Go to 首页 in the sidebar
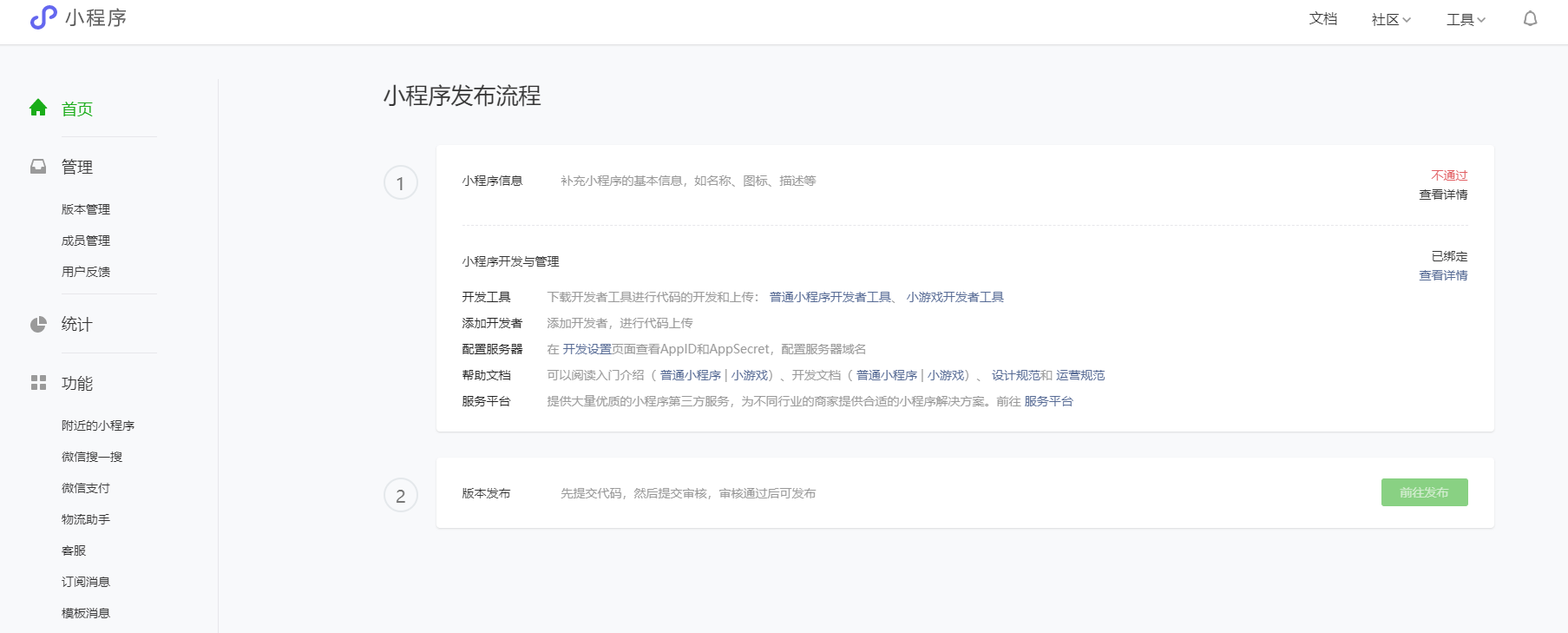The height and width of the screenshot is (633, 1568). [x=77, y=109]
